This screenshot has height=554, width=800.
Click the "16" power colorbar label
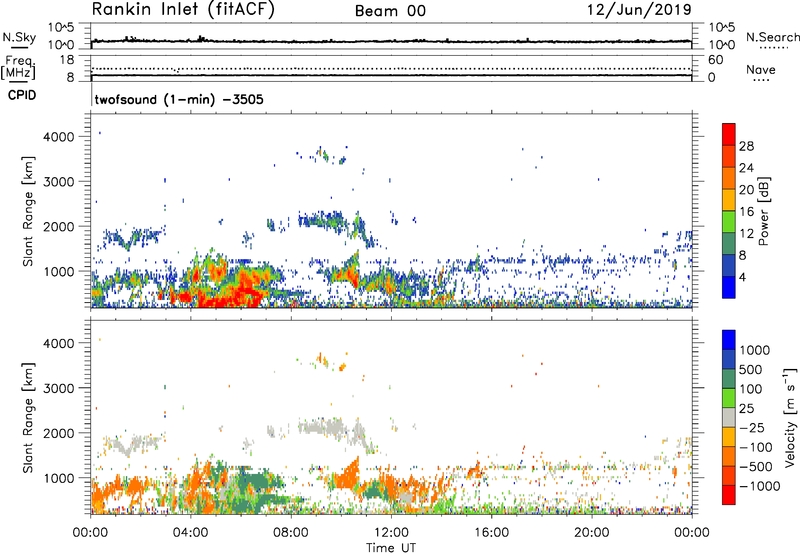[x=746, y=212]
